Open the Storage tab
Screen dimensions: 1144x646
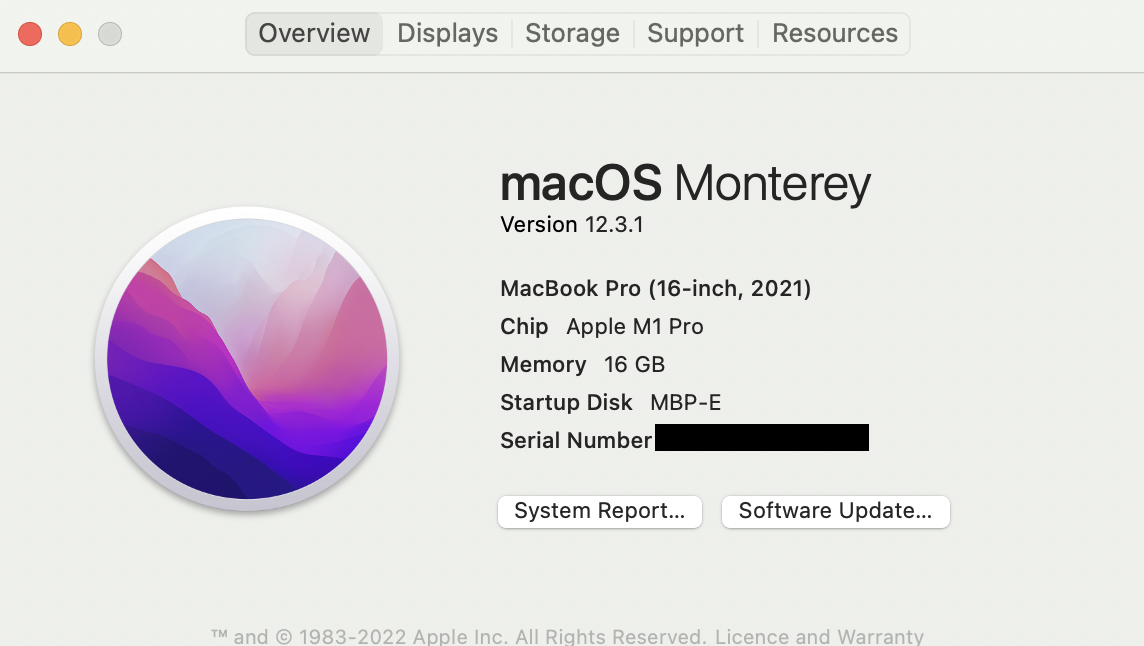[572, 34]
